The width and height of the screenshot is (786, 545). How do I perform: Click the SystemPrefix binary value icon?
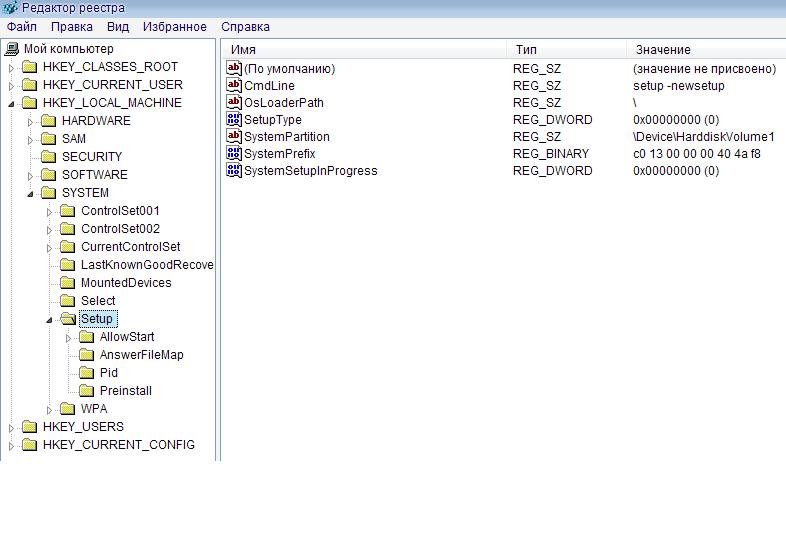pos(235,154)
